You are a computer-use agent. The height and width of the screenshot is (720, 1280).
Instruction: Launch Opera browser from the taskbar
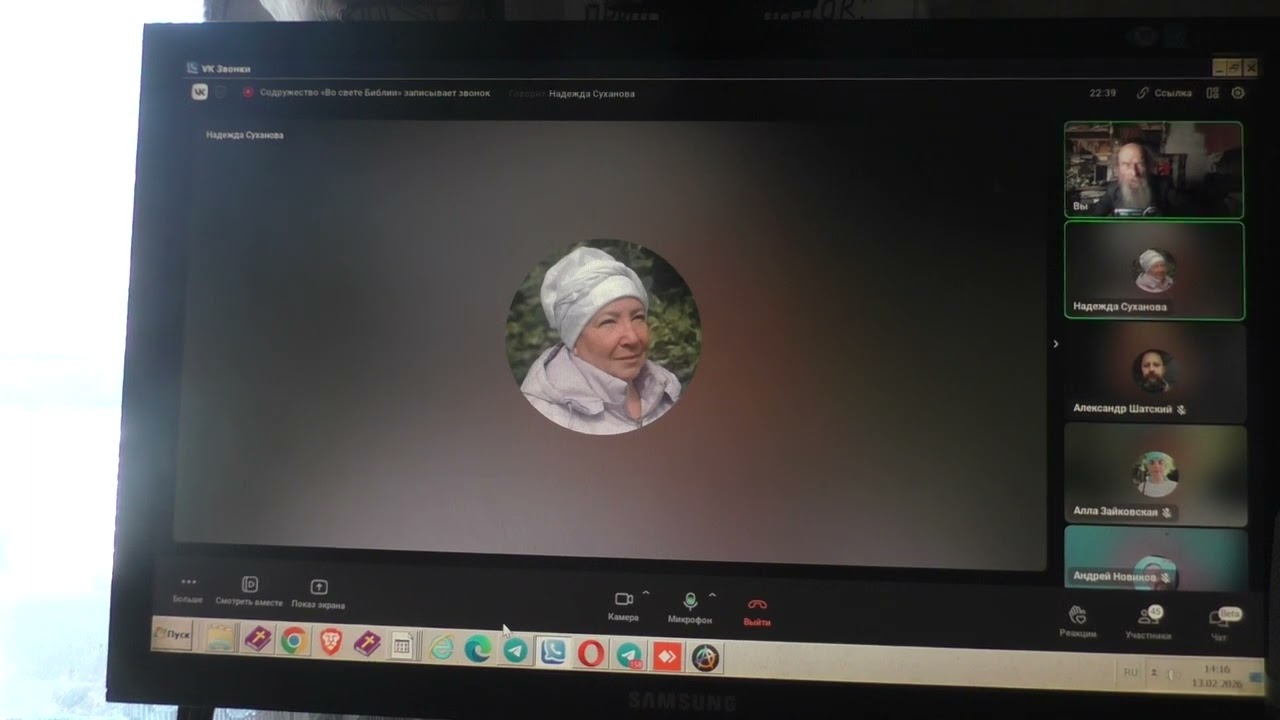click(591, 654)
